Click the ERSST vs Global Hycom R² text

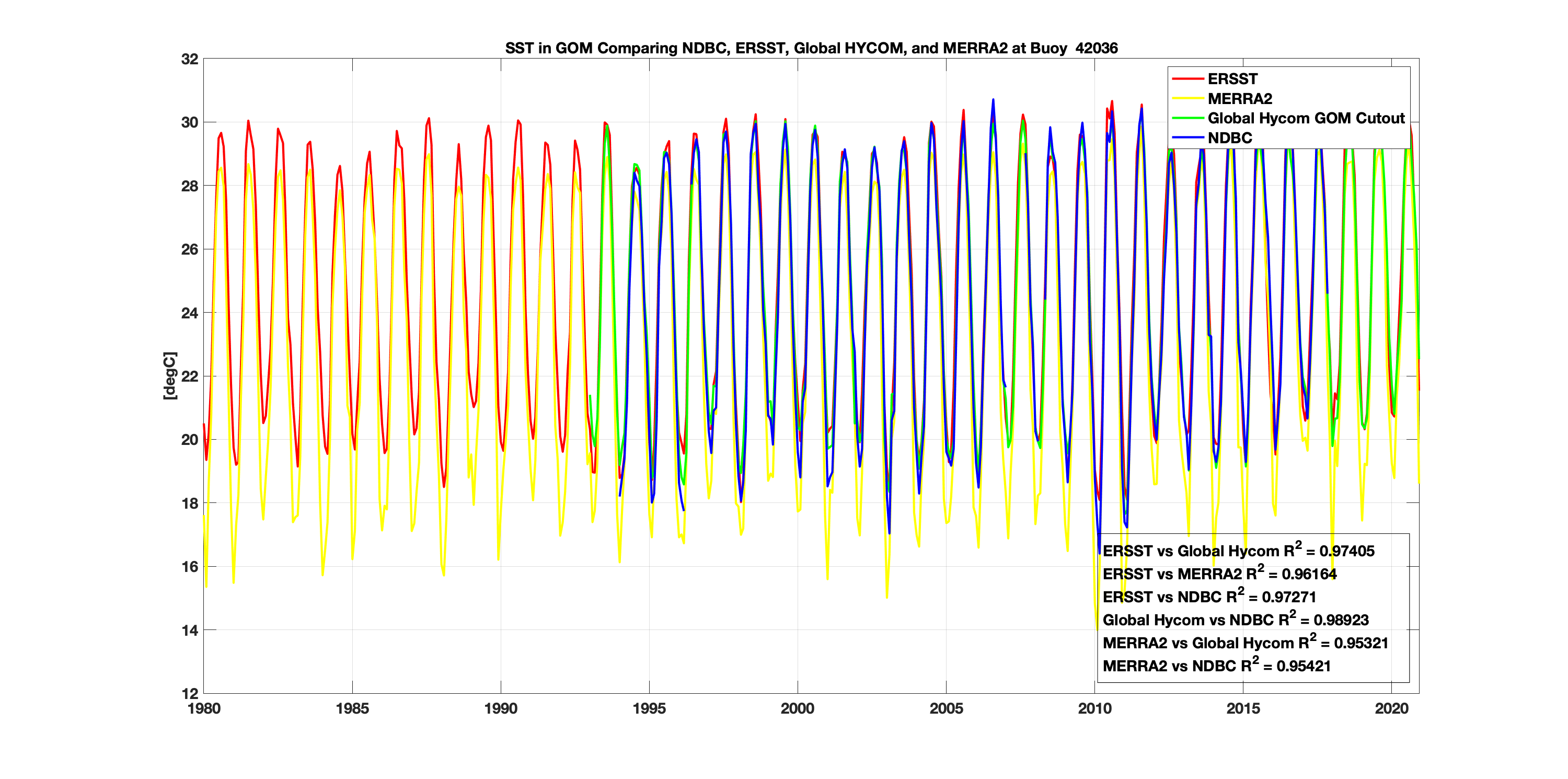(x=1238, y=551)
